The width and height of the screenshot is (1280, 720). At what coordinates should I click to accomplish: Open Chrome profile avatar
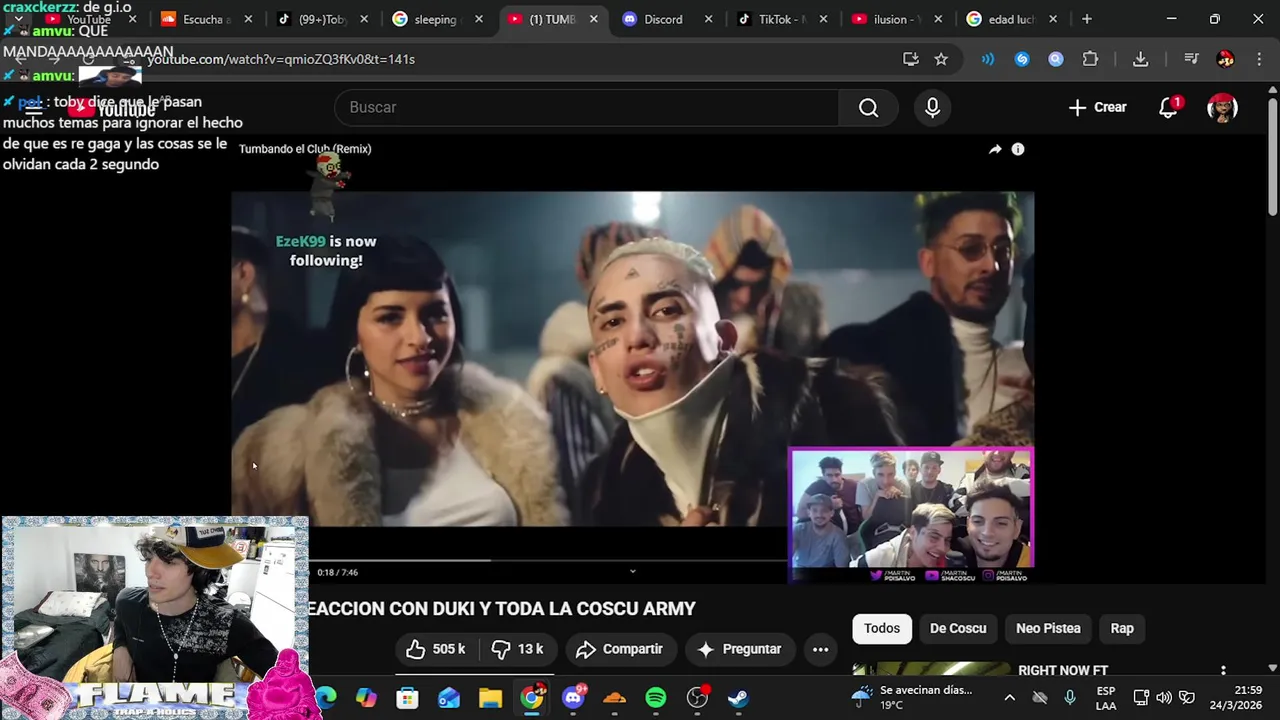1225,59
